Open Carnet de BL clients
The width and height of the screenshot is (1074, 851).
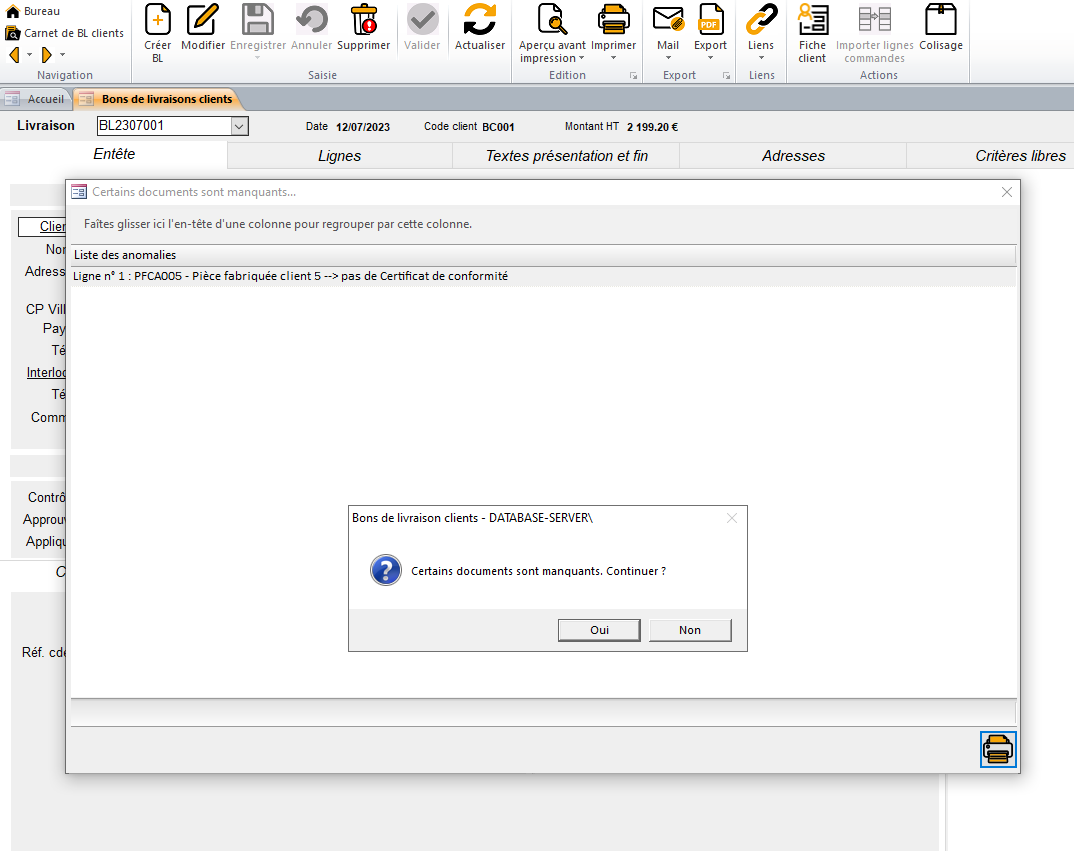65,33
